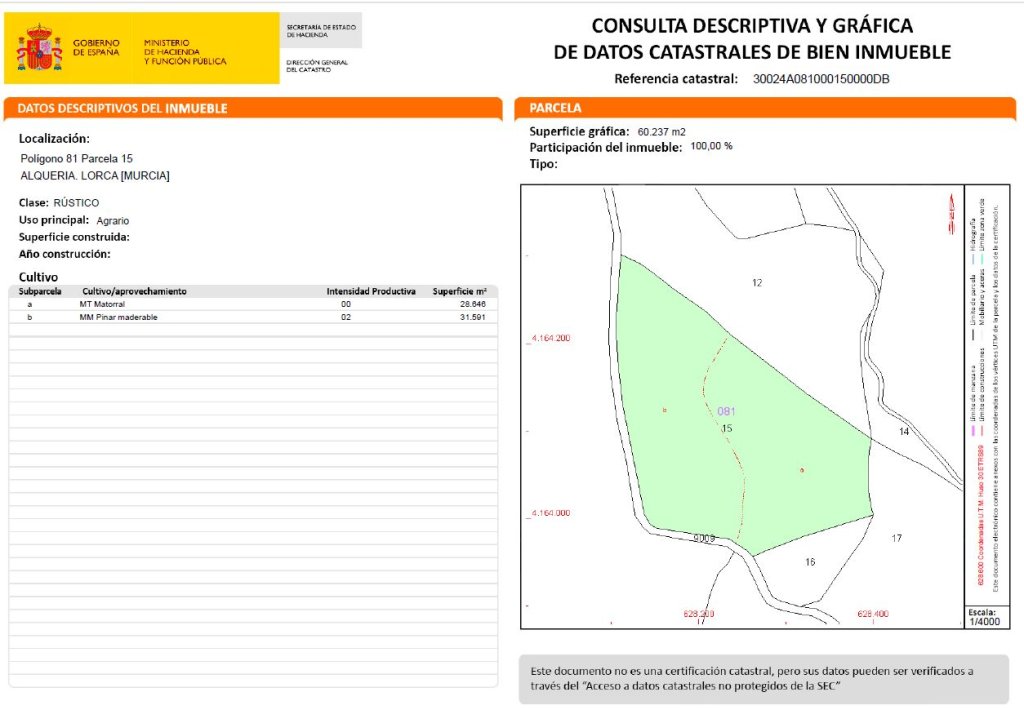
Task: Select the 'MM Pinar maderable' crop row
Action: click(253, 317)
